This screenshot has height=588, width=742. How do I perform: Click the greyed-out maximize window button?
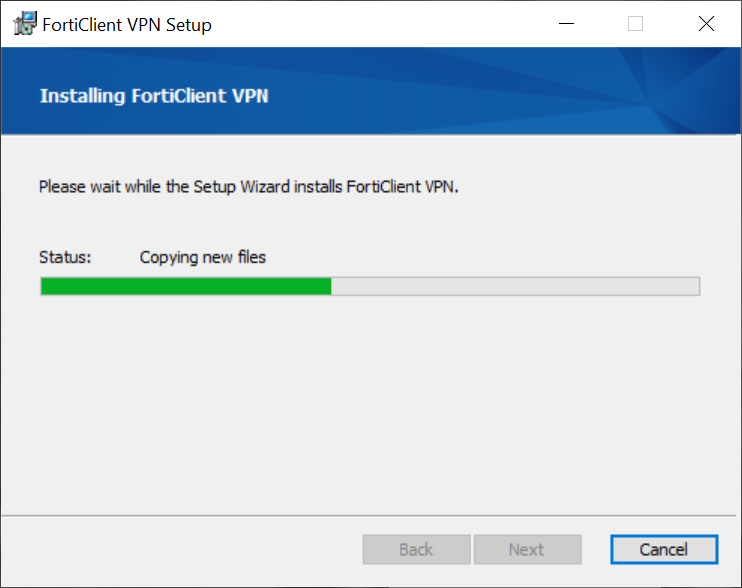(635, 24)
